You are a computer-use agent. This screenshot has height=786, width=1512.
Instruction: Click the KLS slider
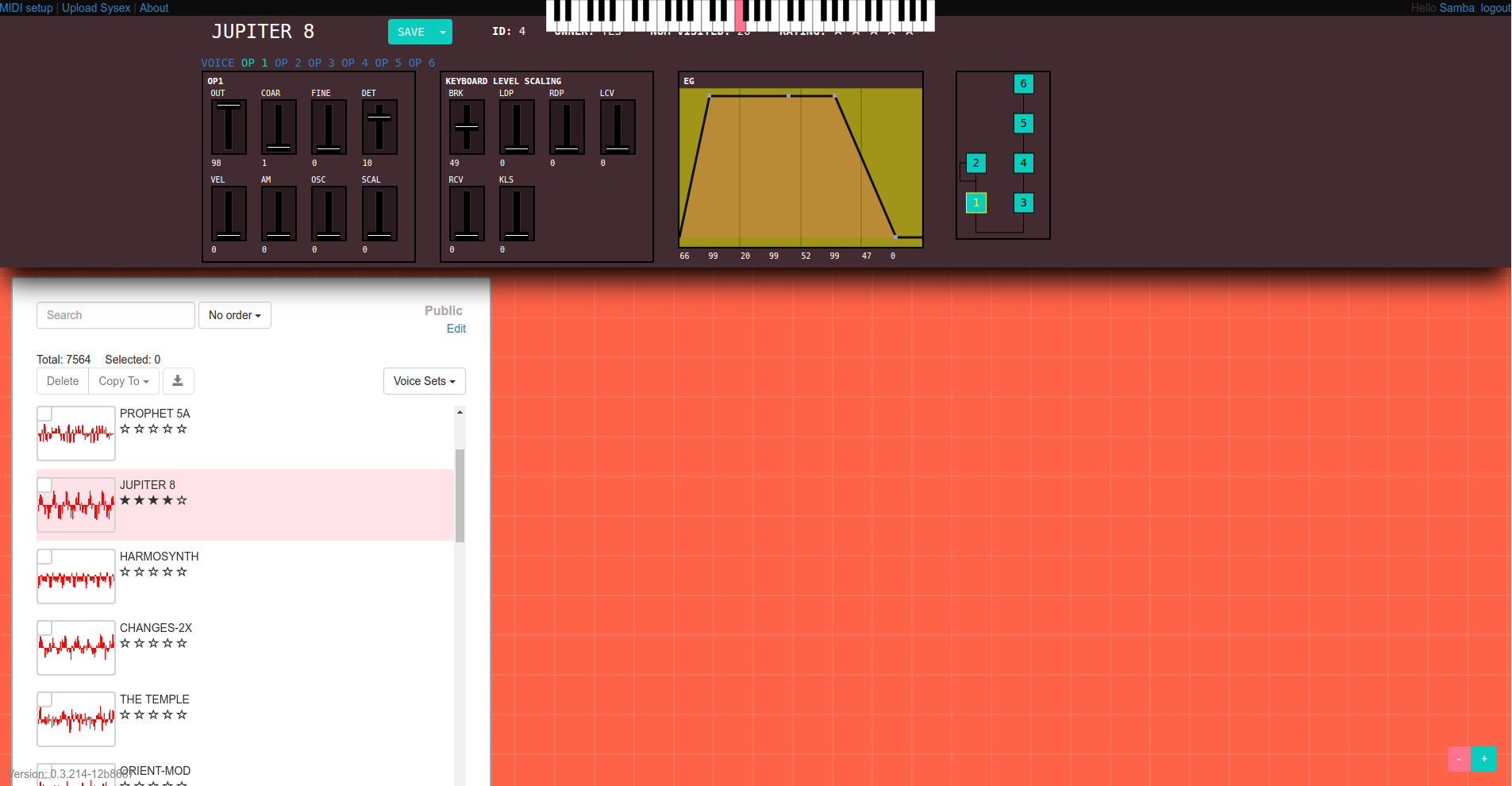tap(517, 214)
